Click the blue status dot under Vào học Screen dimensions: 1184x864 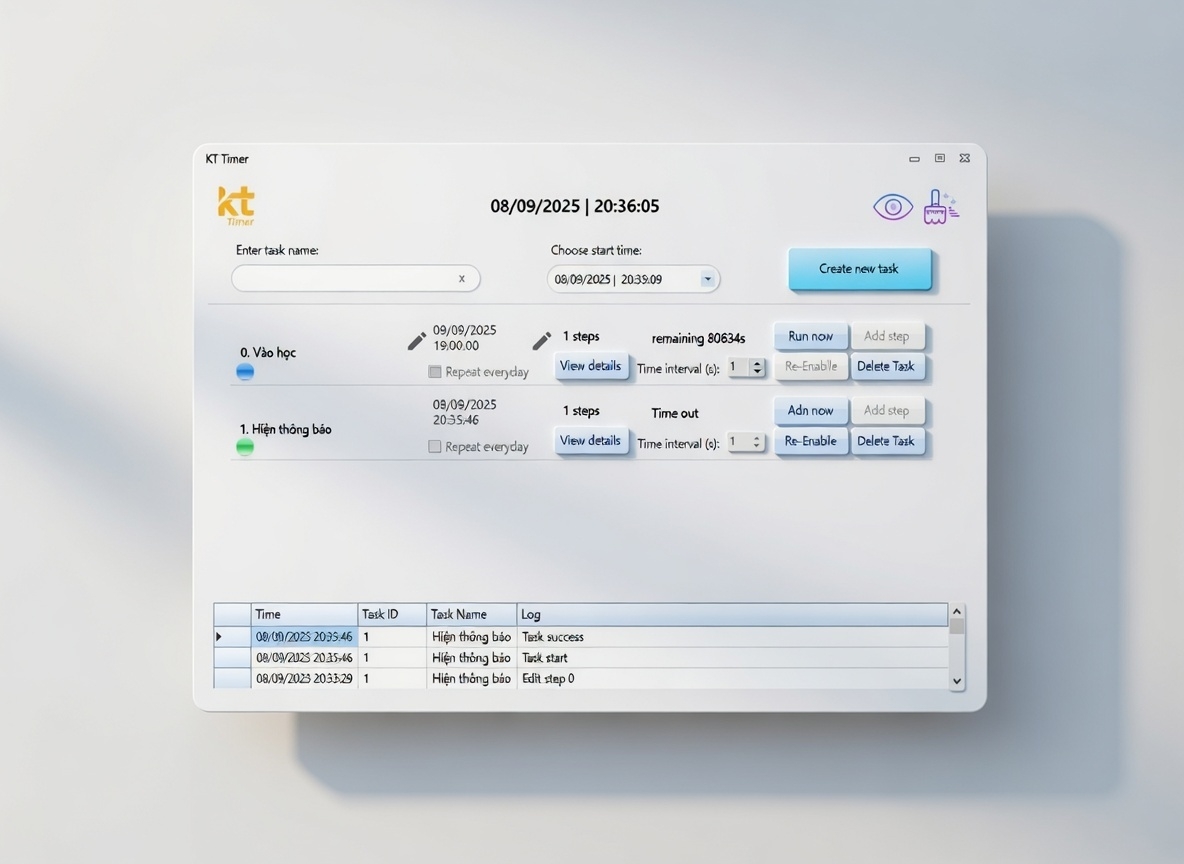coord(245,372)
